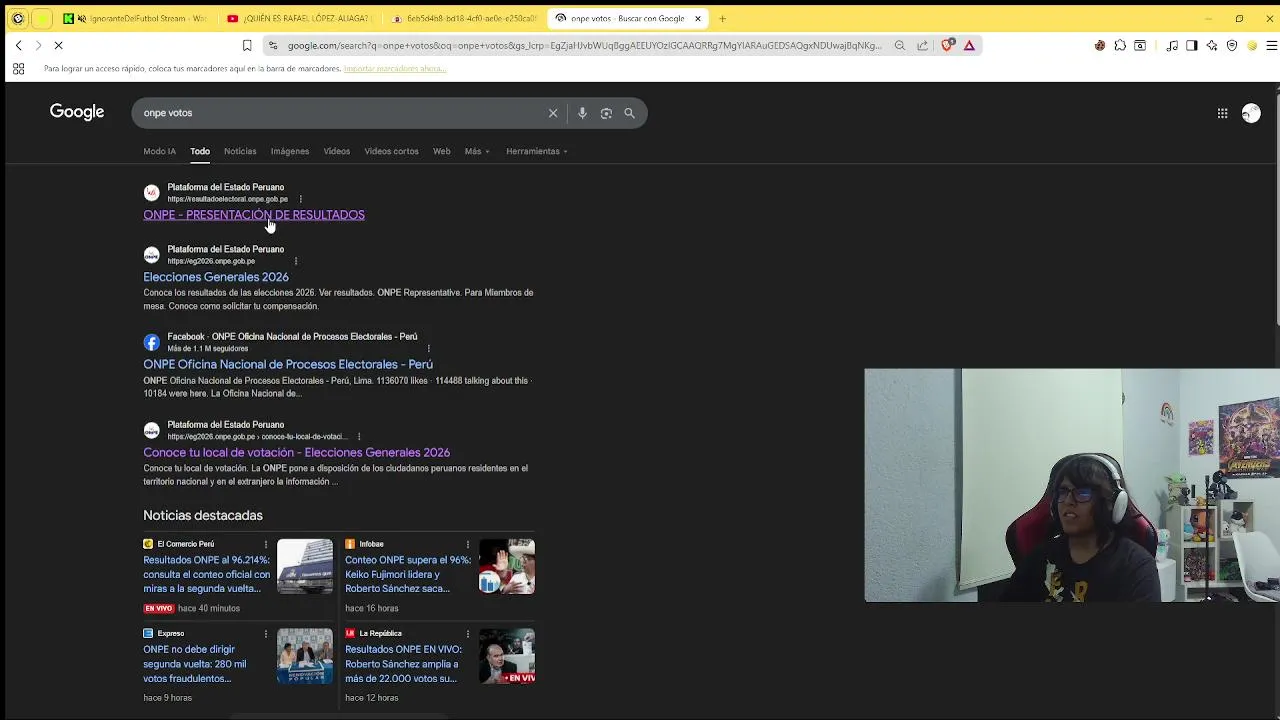Open the music note playlist icon
The height and width of the screenshot is (720, 1280).
1172,45
